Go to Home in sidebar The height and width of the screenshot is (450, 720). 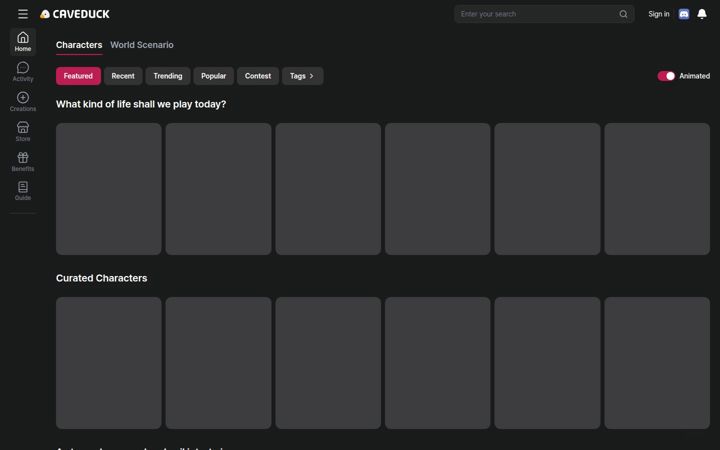[22, 42]
